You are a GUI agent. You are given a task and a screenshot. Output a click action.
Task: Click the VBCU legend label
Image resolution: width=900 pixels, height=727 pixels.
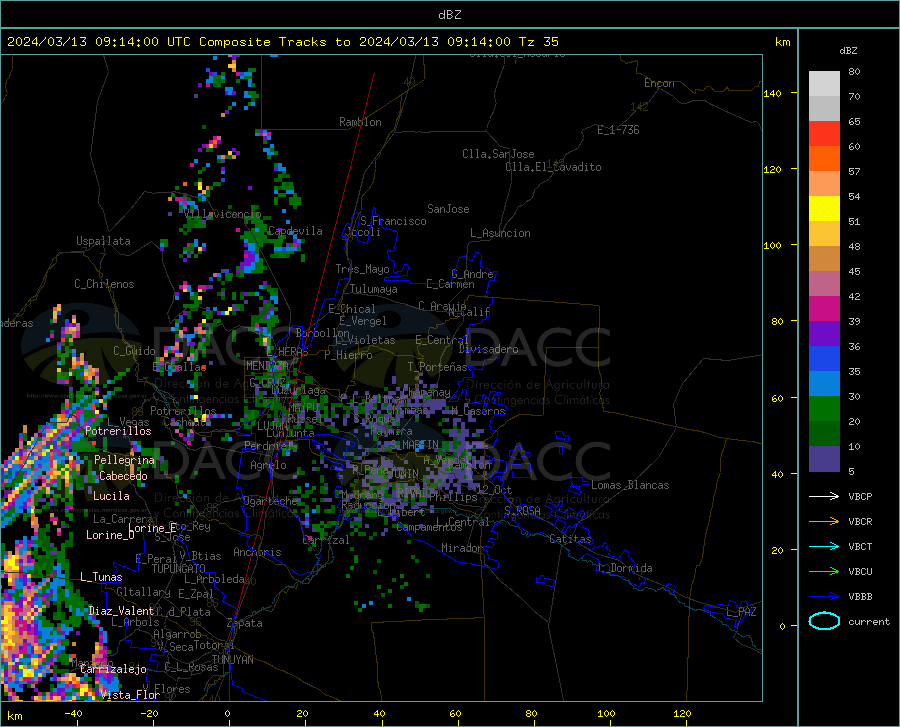tap(860, 572)
